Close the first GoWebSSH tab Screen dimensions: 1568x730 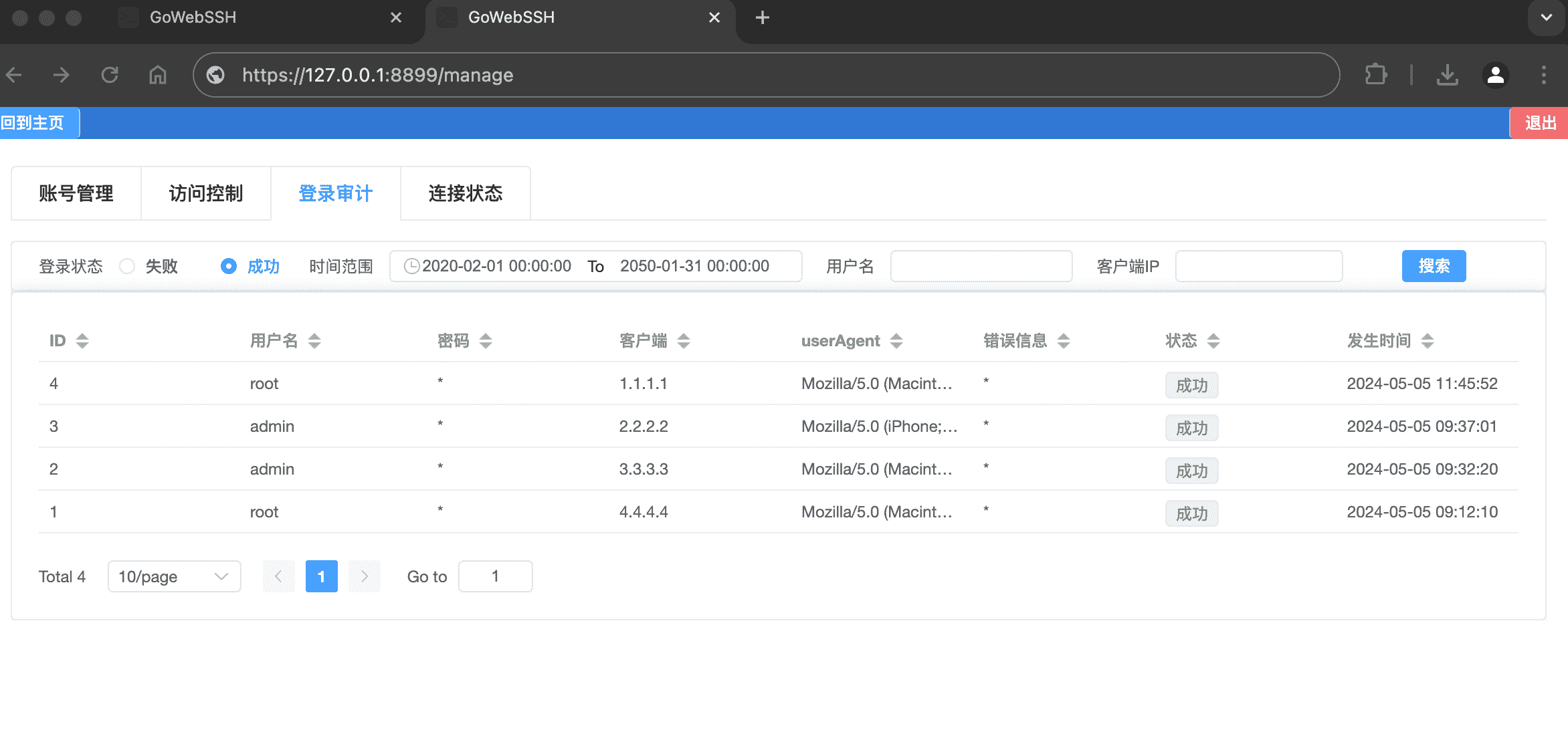(396, 17)
